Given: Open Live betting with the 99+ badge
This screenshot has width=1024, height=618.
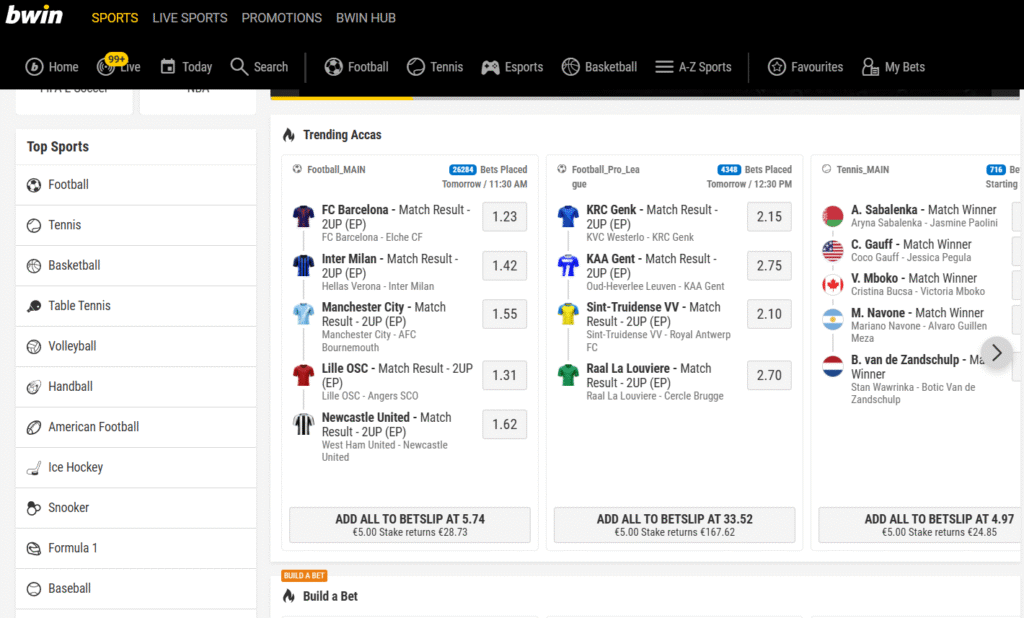Looking at the screenshot, I should tap(108, 67).
